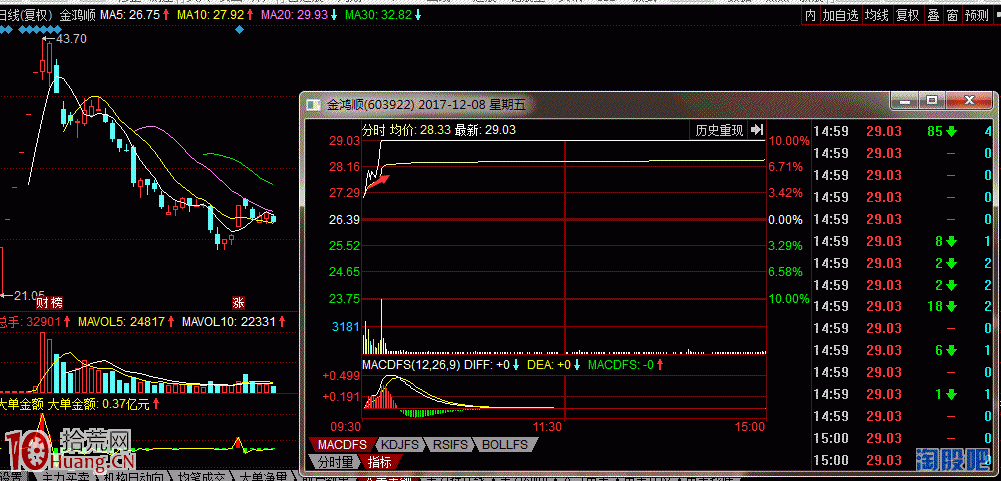Click 金鸿顺(603922) window title text
Image resolution: width=1001 pixels, height=481 pixels.
click(372, 104)
